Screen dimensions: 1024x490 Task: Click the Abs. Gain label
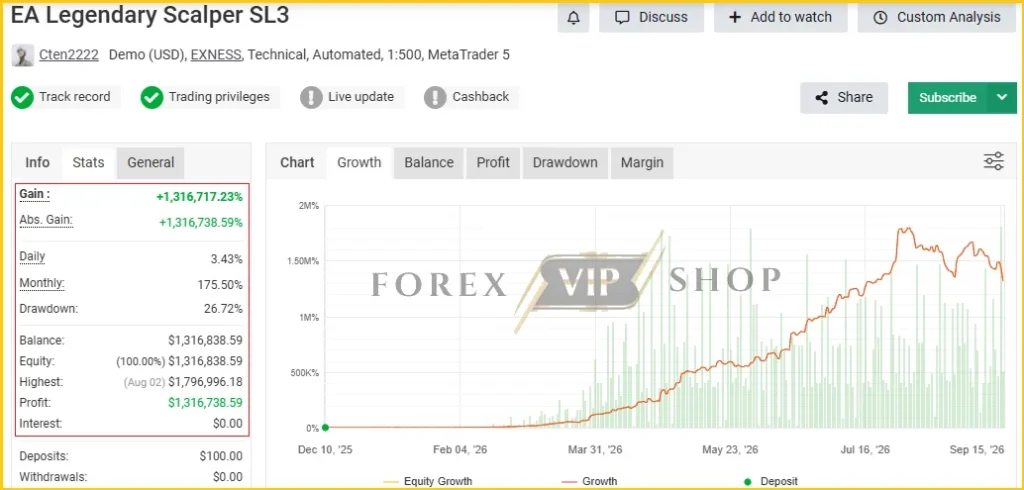coord(46,220)
